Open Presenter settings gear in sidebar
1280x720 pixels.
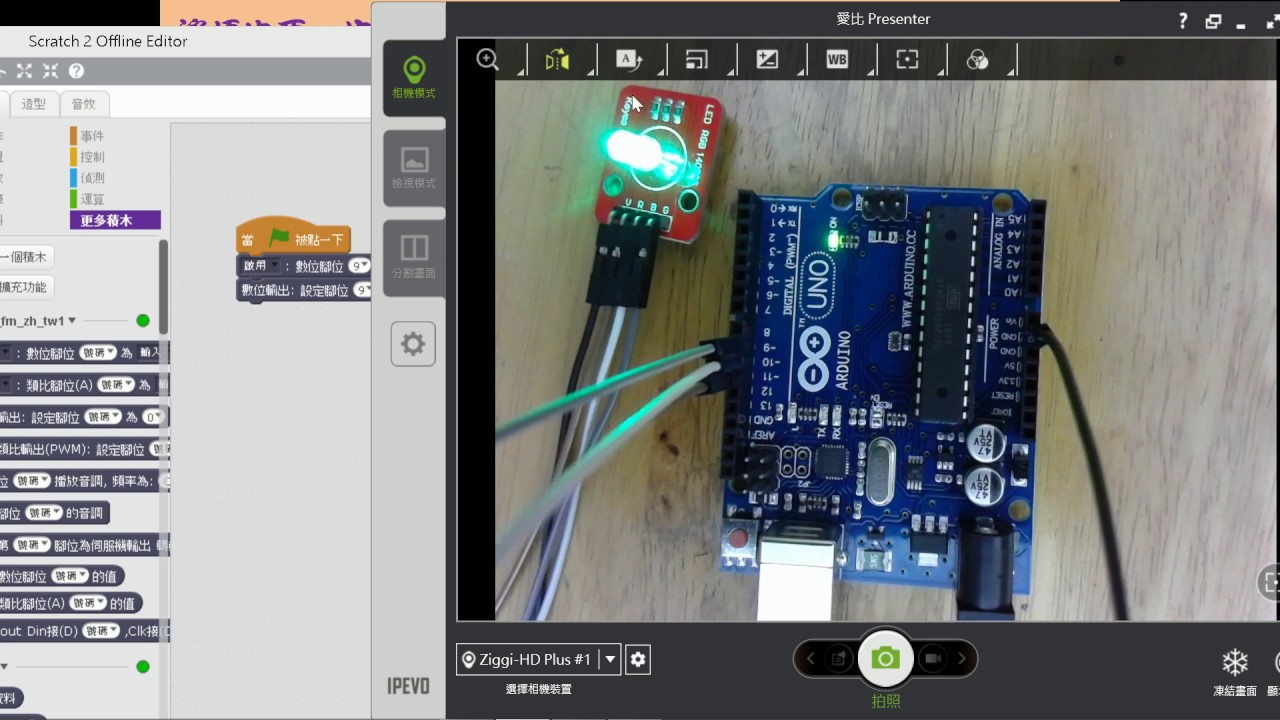tap(413, 344)
